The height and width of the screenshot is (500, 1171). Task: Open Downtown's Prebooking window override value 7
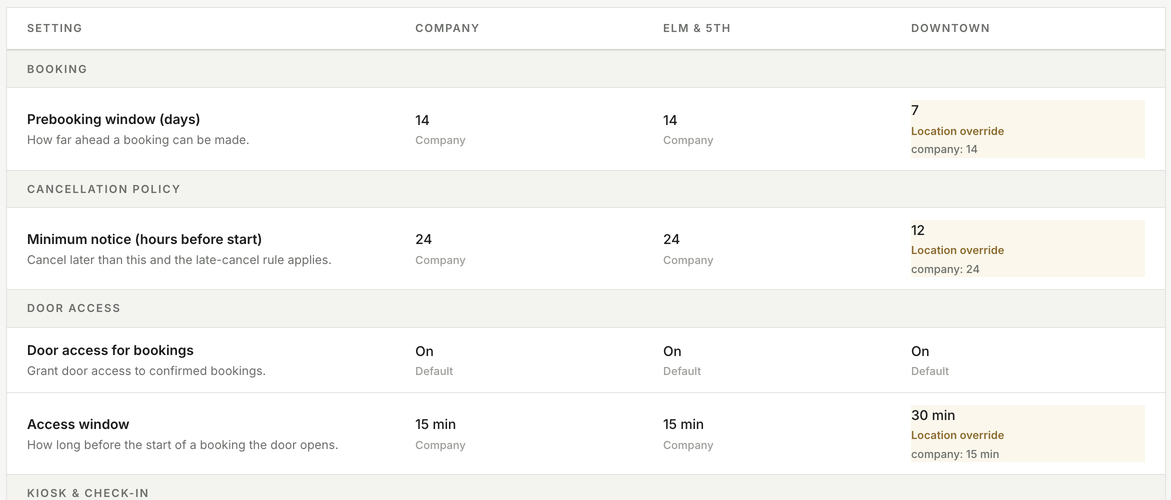pos(915,110)
